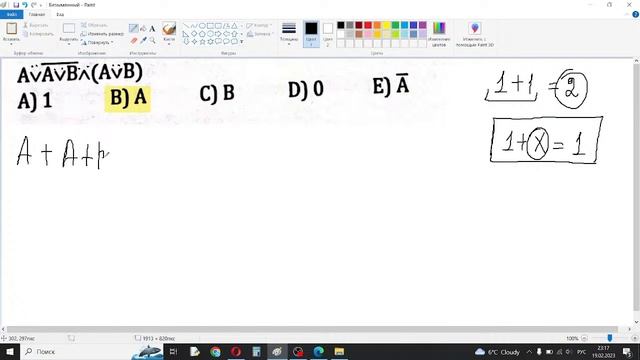Collapse the ribbon with the chevron
Image resolution: width=640 pixels, height=360 pixels.
click(x=627, y=14)
